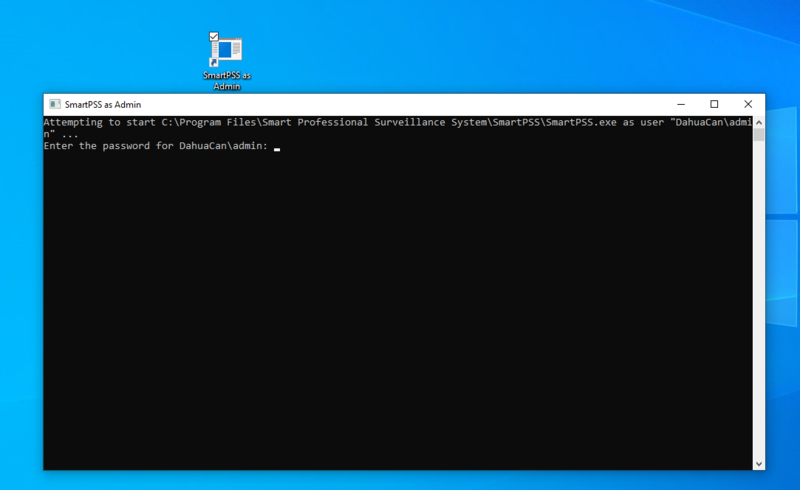Screen dimensions: 800x490
Task: Click the console vertical scrollbar thumb
Action: (759, 135)
